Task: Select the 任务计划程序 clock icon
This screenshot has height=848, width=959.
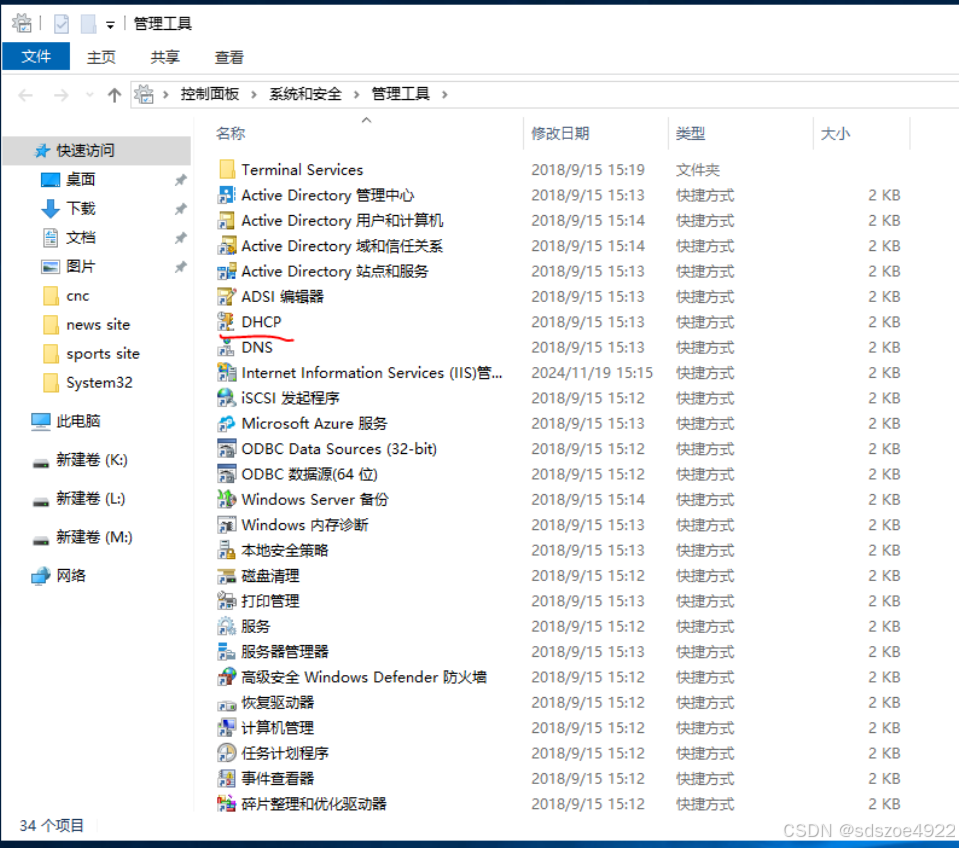Action: tap(226, 753)
